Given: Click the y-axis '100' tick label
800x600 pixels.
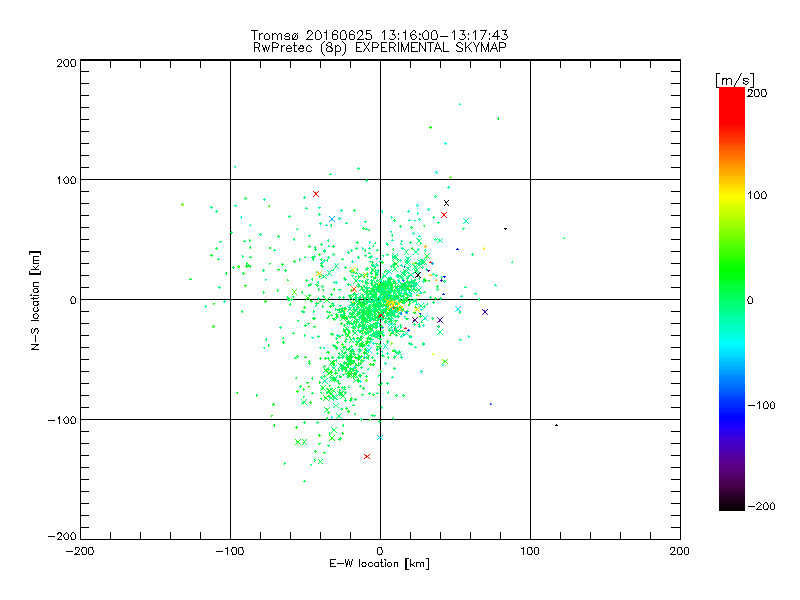Looking at the screenshot, I should pos(66,180).
